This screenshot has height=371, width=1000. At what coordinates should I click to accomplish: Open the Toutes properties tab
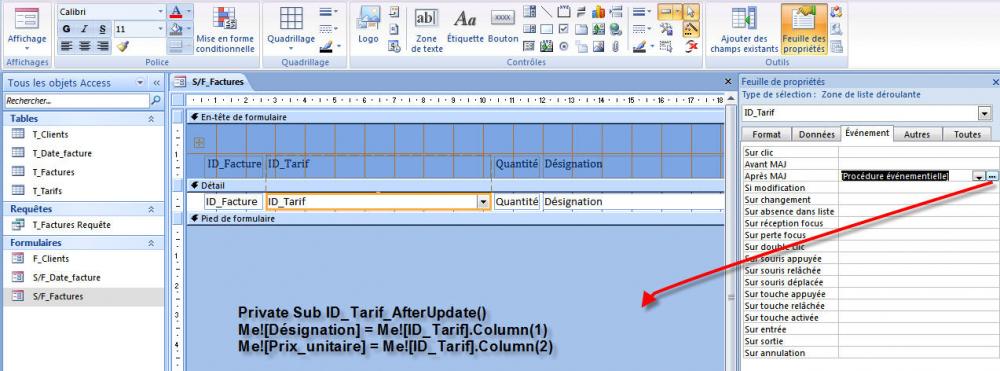[x=967, y=135]
